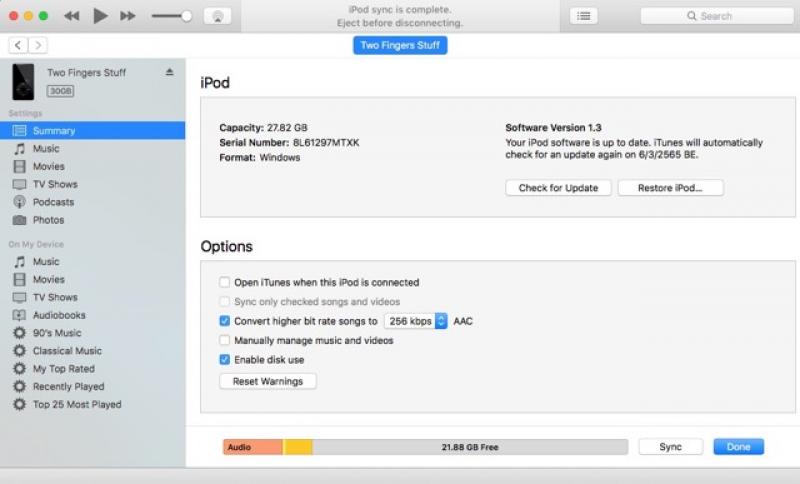Select Summary in Settings
This screenshot has height=484, width=800.
93,131
